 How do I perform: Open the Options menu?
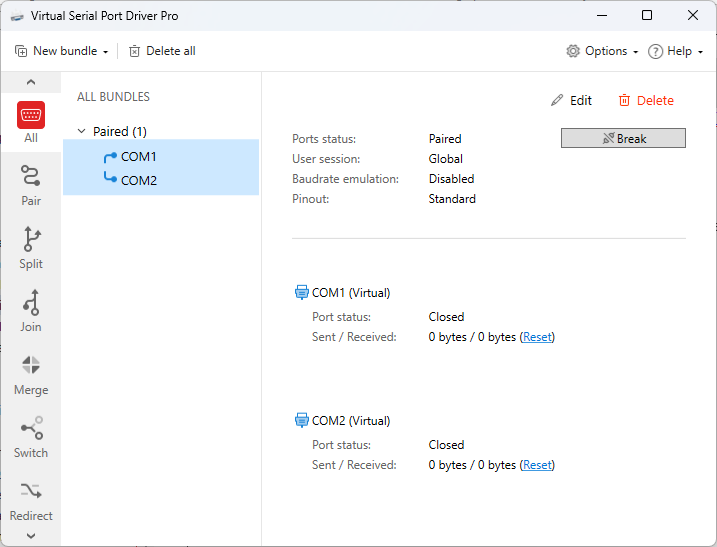point(602,51)
